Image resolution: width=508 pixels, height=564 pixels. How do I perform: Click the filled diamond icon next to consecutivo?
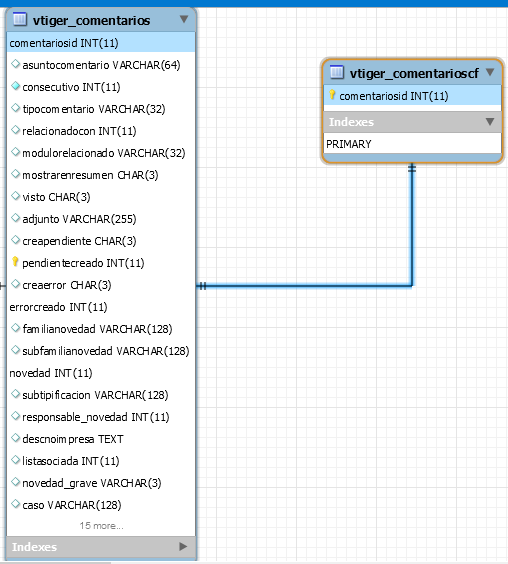[15, 86]
